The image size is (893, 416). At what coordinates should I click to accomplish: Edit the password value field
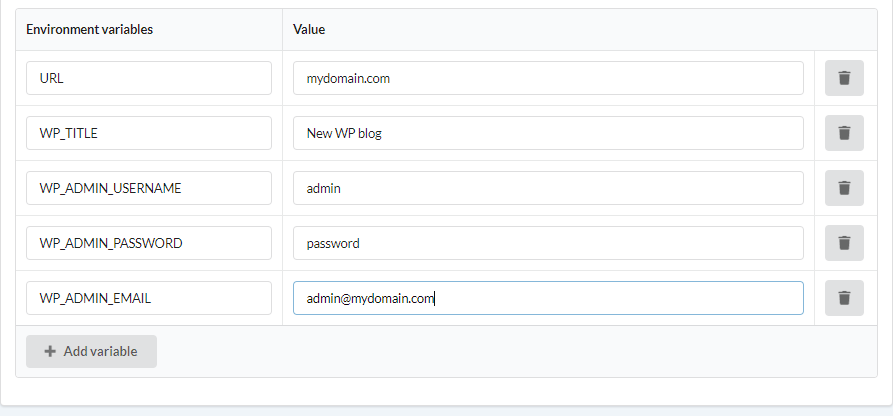coord(548,243)
